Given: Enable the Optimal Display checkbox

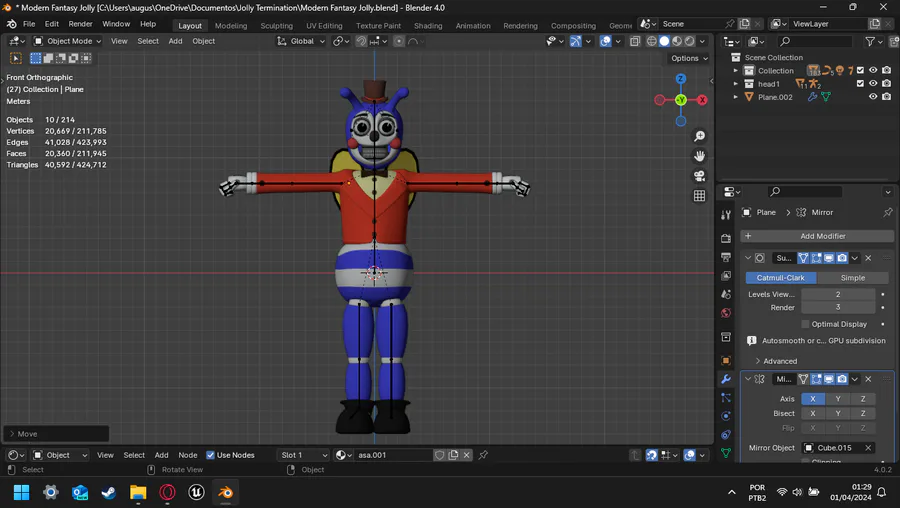Looking at the screenshot, I should (x=805, y=324).
